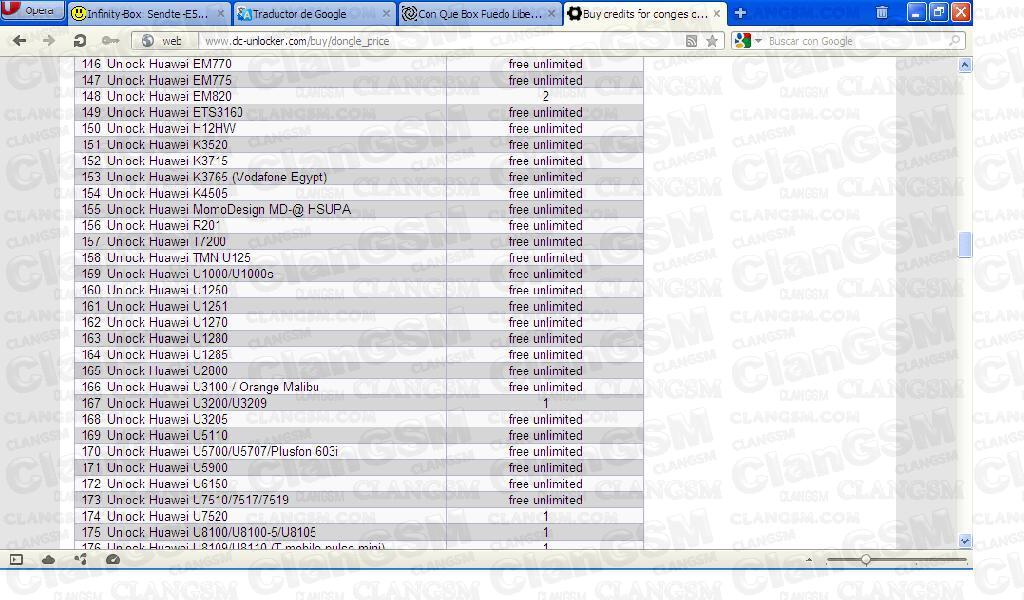Image resolution: width=1024 pixels, height=600 pixels.
Task: Click the Unlock Huawei H12HW row
Action: point(359,129)
